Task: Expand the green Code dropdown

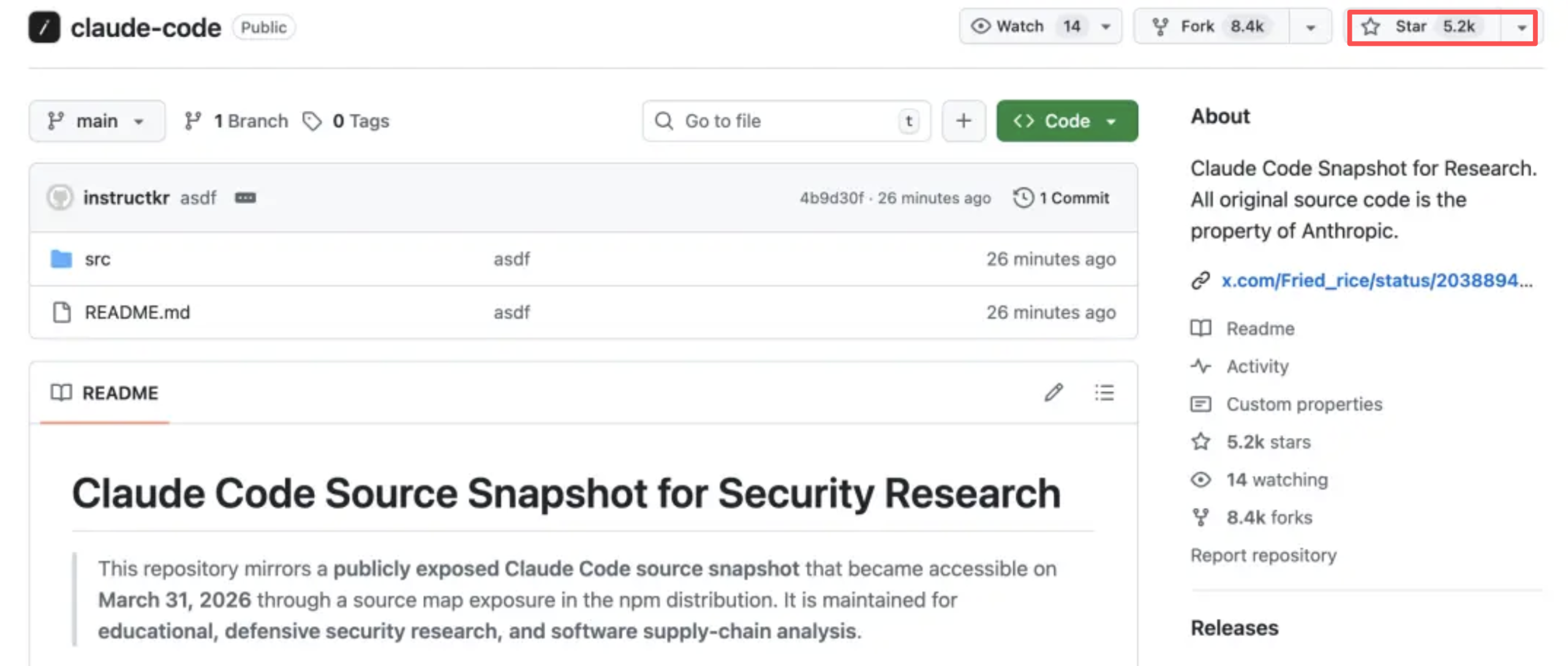Action: (x=1066, y=121)
